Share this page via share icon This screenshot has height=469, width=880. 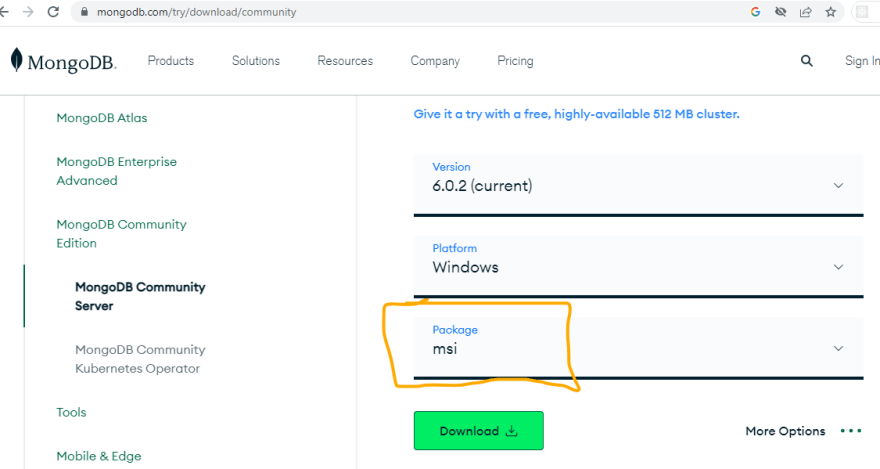805,12
